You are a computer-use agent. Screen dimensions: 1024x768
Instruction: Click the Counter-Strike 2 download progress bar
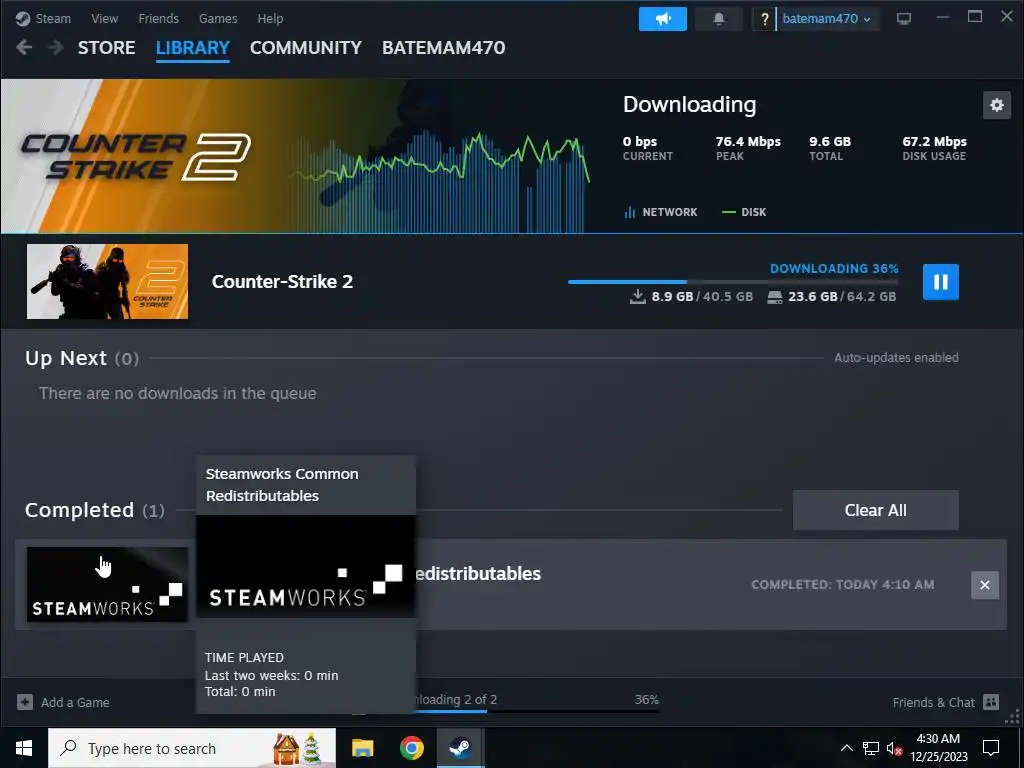(x=733, y=282)
